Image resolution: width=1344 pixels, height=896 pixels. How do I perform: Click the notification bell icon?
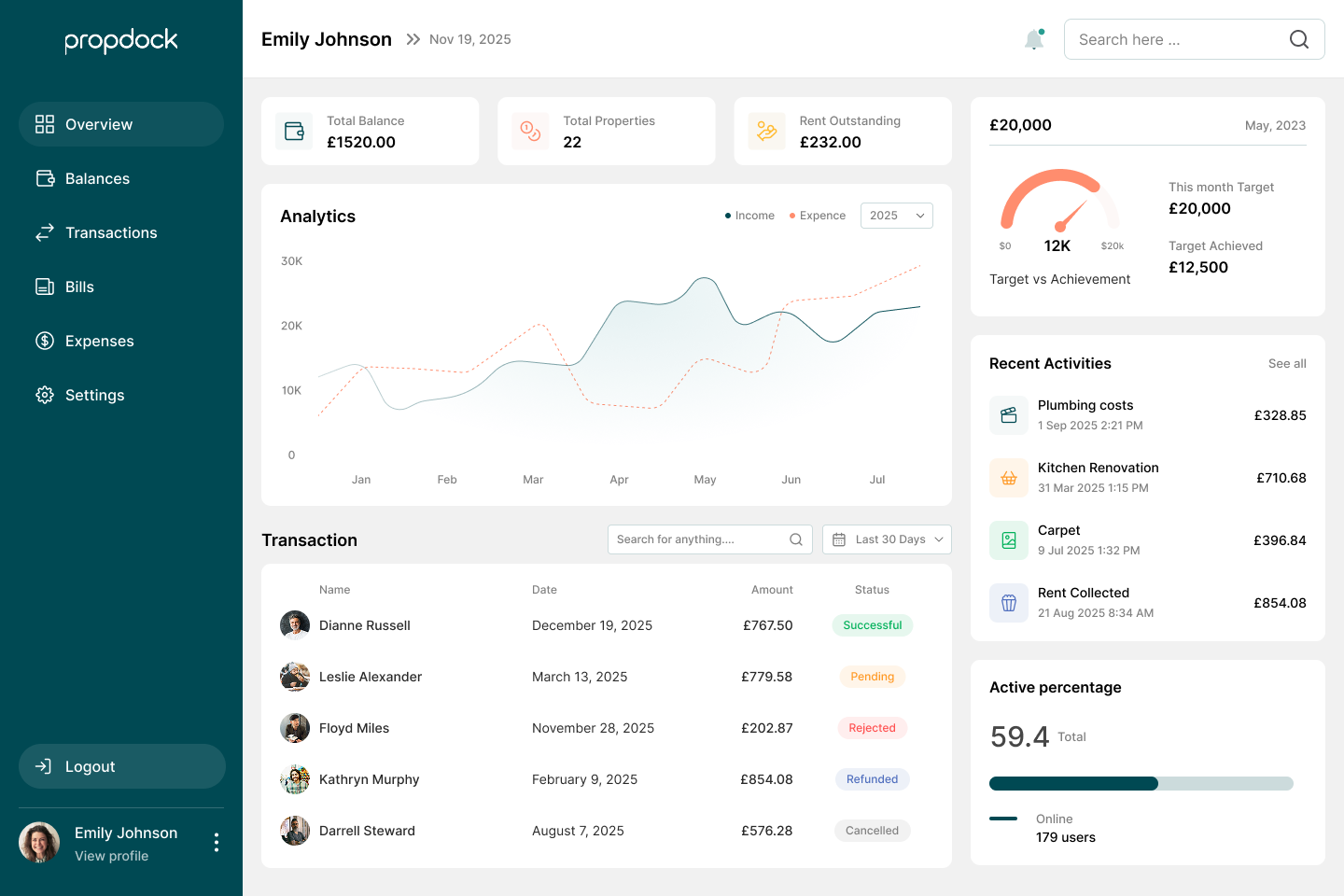tap(1034, 39)
